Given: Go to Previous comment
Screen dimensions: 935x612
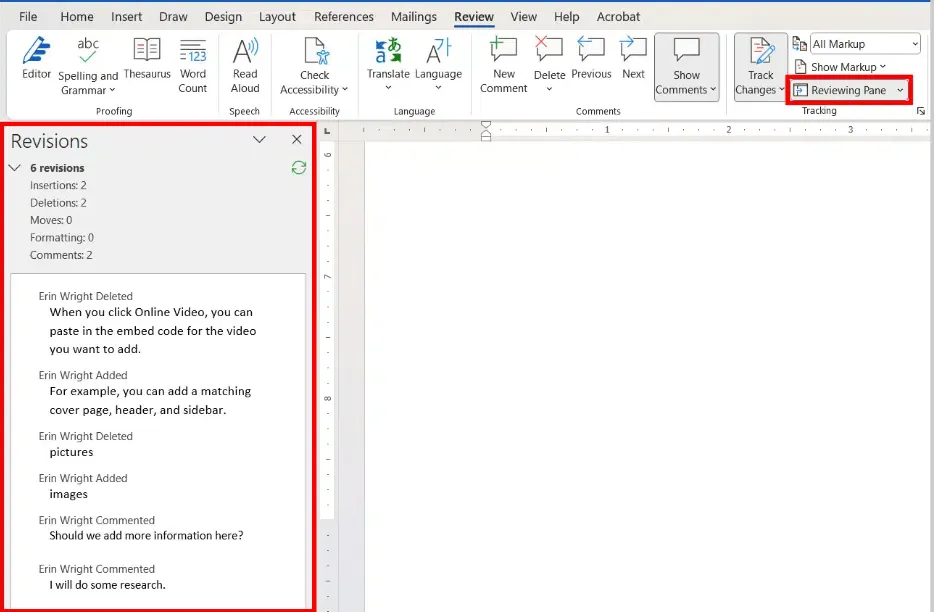Looking at the screenshot, I should tap(591, 58).
